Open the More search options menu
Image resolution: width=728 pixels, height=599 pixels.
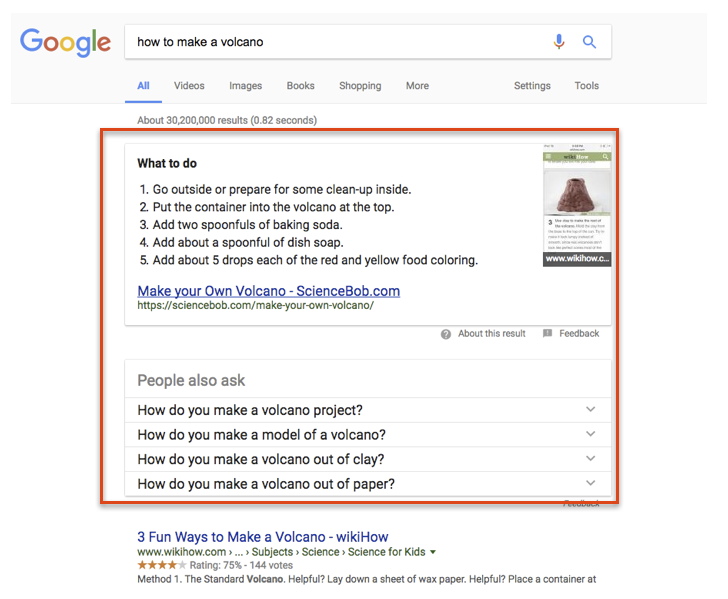click(x=417, y=86)
